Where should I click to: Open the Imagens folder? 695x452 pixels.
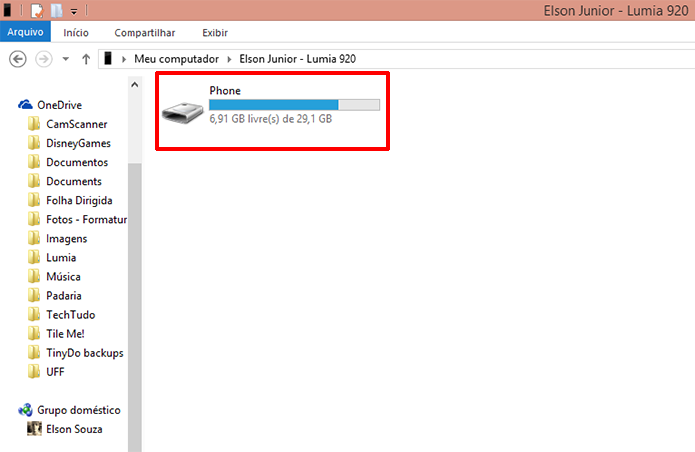click(66, 238)
